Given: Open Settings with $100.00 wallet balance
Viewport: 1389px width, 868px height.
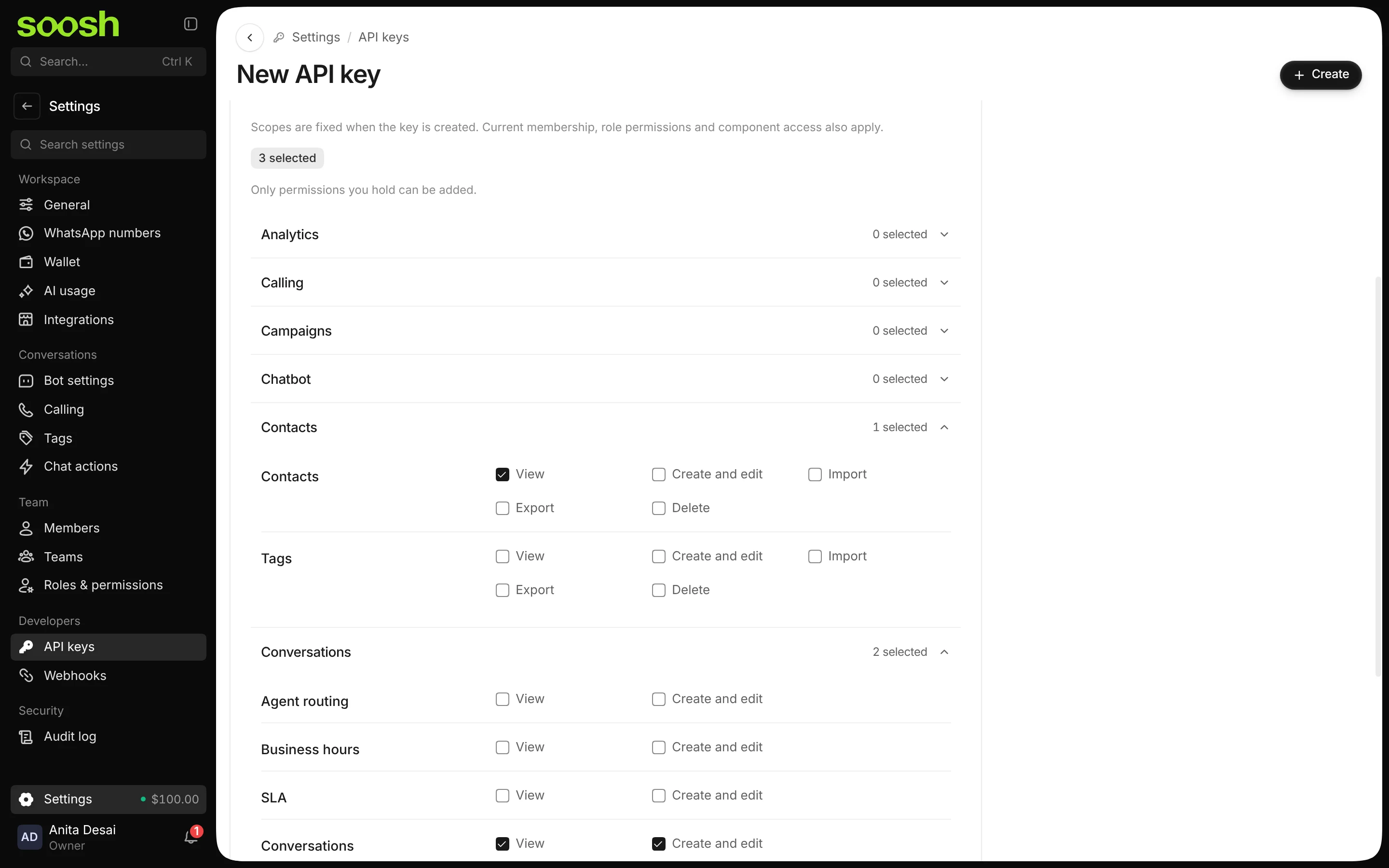Looking at the screenshot, I should 109,799.
